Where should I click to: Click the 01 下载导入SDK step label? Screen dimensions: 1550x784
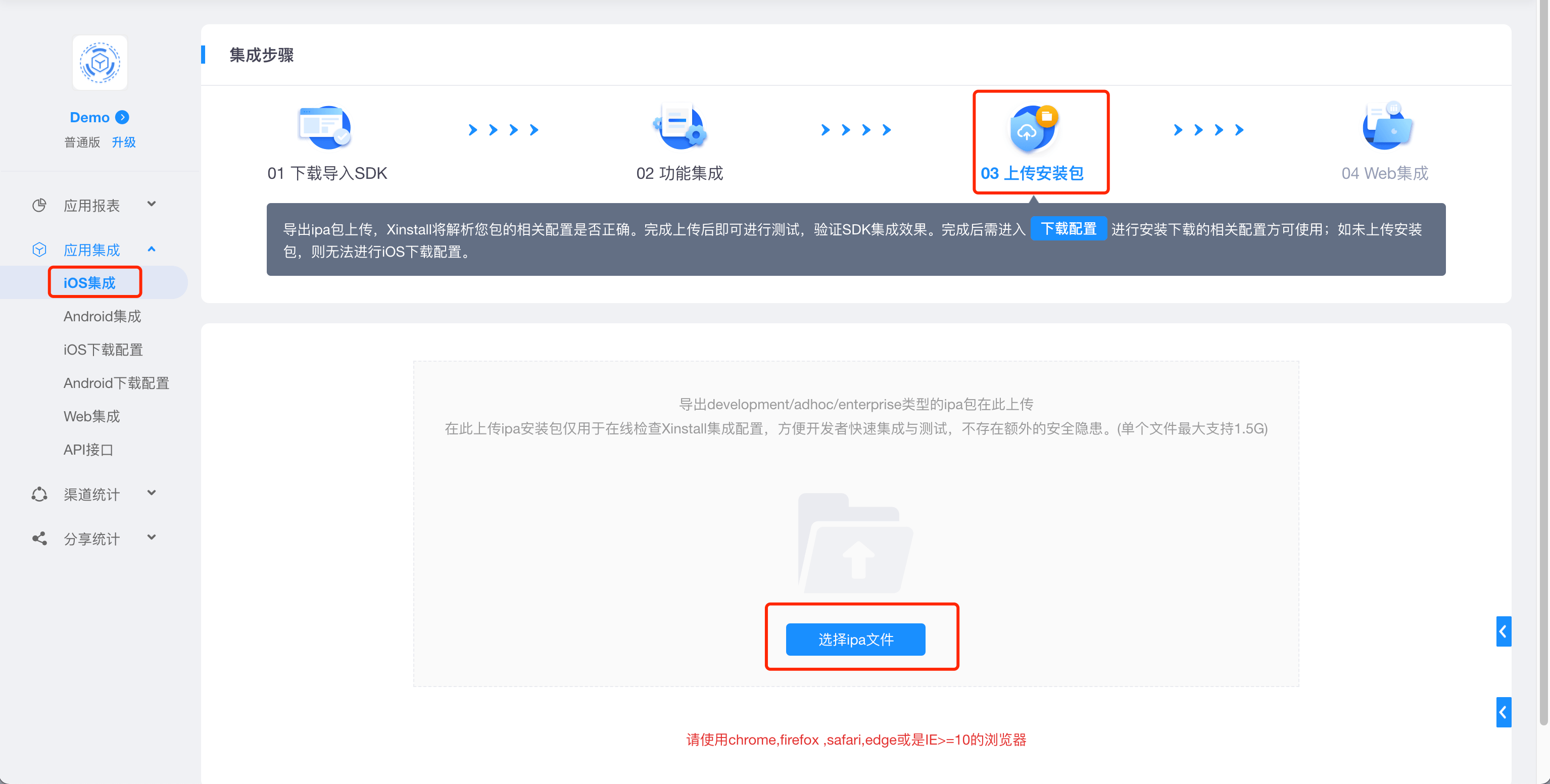(327, 173)
